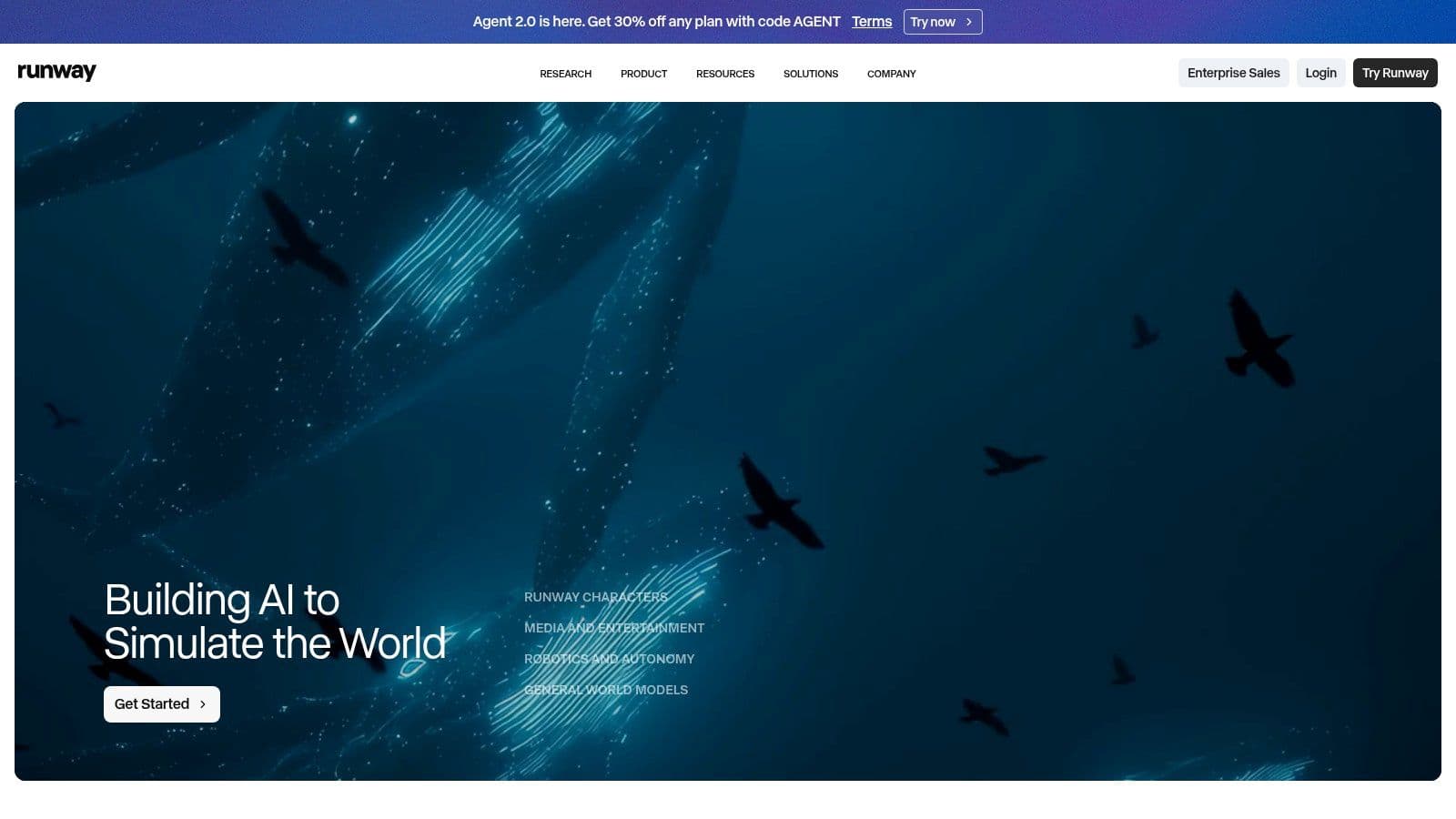The width and height of the screenshot is (1456, 819).
Task: Open the Solutions menu
Action: 811,74
